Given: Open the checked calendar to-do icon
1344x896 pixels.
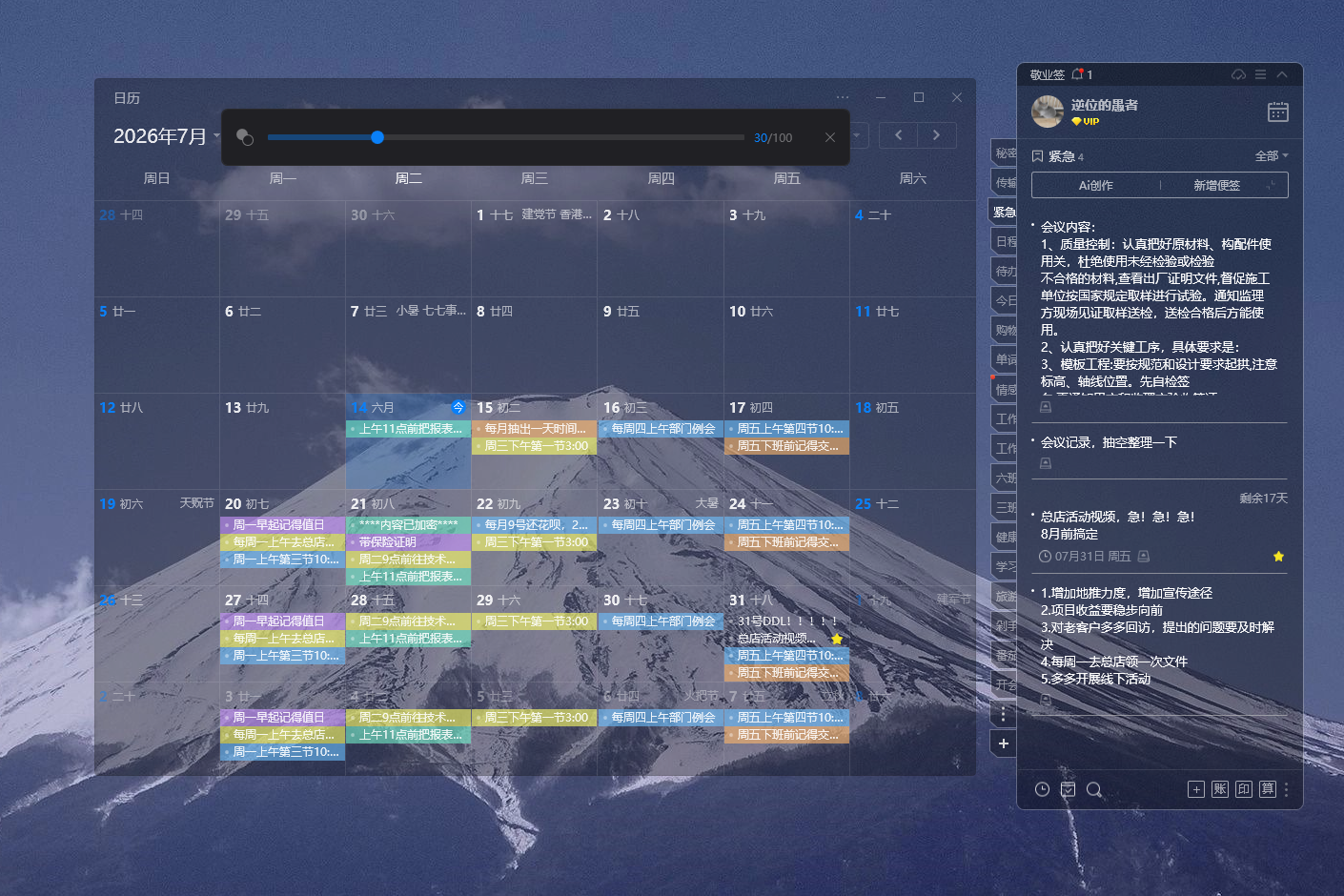Looking at the screenshot, I should pos(1069,789).
